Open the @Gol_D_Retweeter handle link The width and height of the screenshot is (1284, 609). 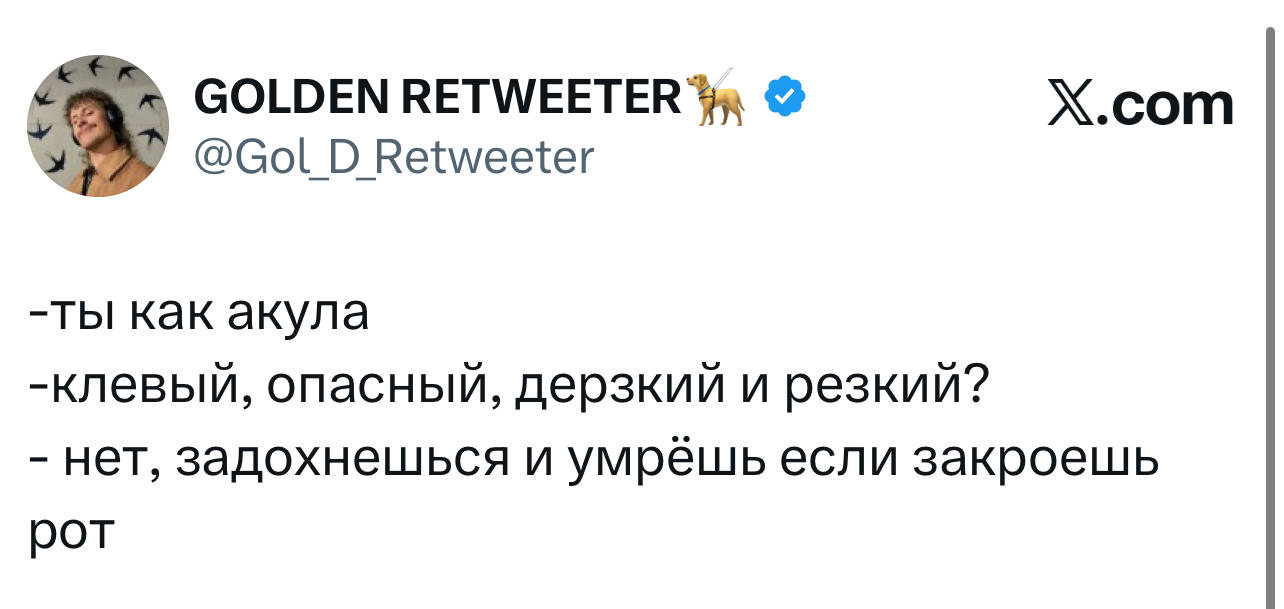[392, 156]
